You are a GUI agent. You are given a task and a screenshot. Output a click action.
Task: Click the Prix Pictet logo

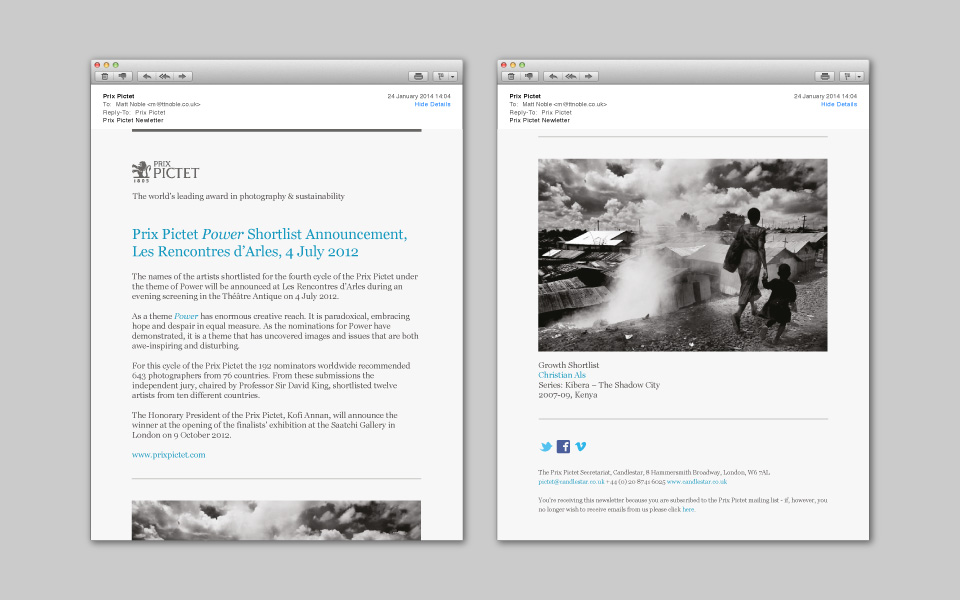(x=165, y=171)
